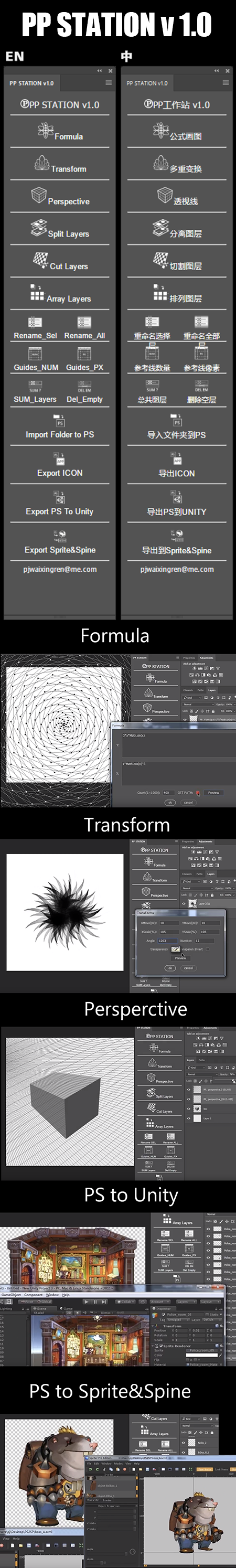Click the Y formula field in the Formula dialog
Image resolution: width=236 pixels, height=1568 pixels.
pos(178,744)
